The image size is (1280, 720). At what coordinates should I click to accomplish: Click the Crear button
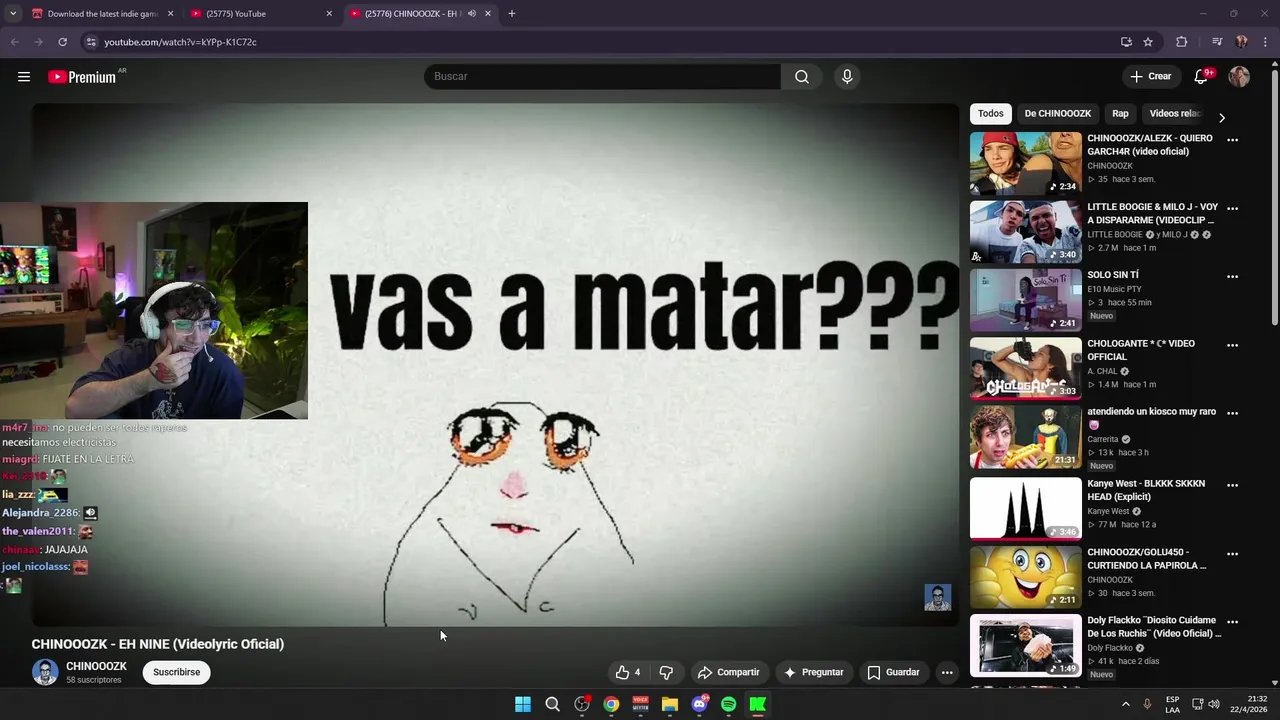(1150, 77)
